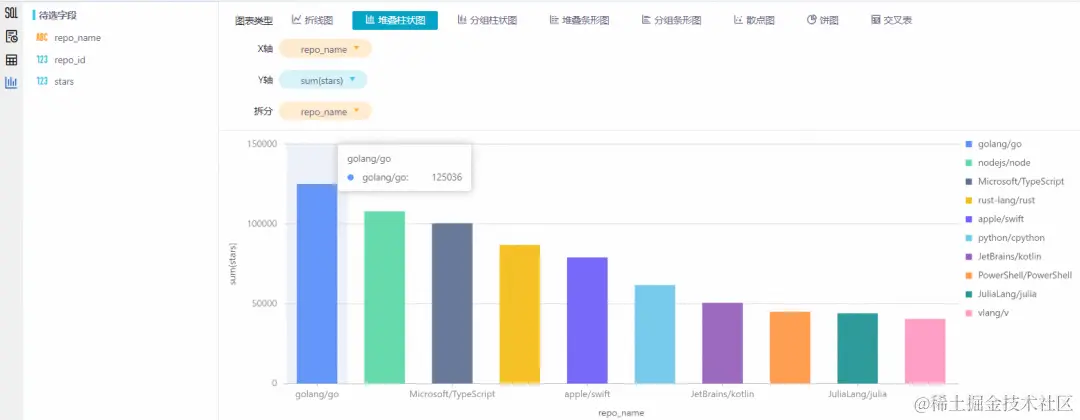Toggle golang/go legend entry
Viewport: 1080px width, 420px height.
click(993, 144)
